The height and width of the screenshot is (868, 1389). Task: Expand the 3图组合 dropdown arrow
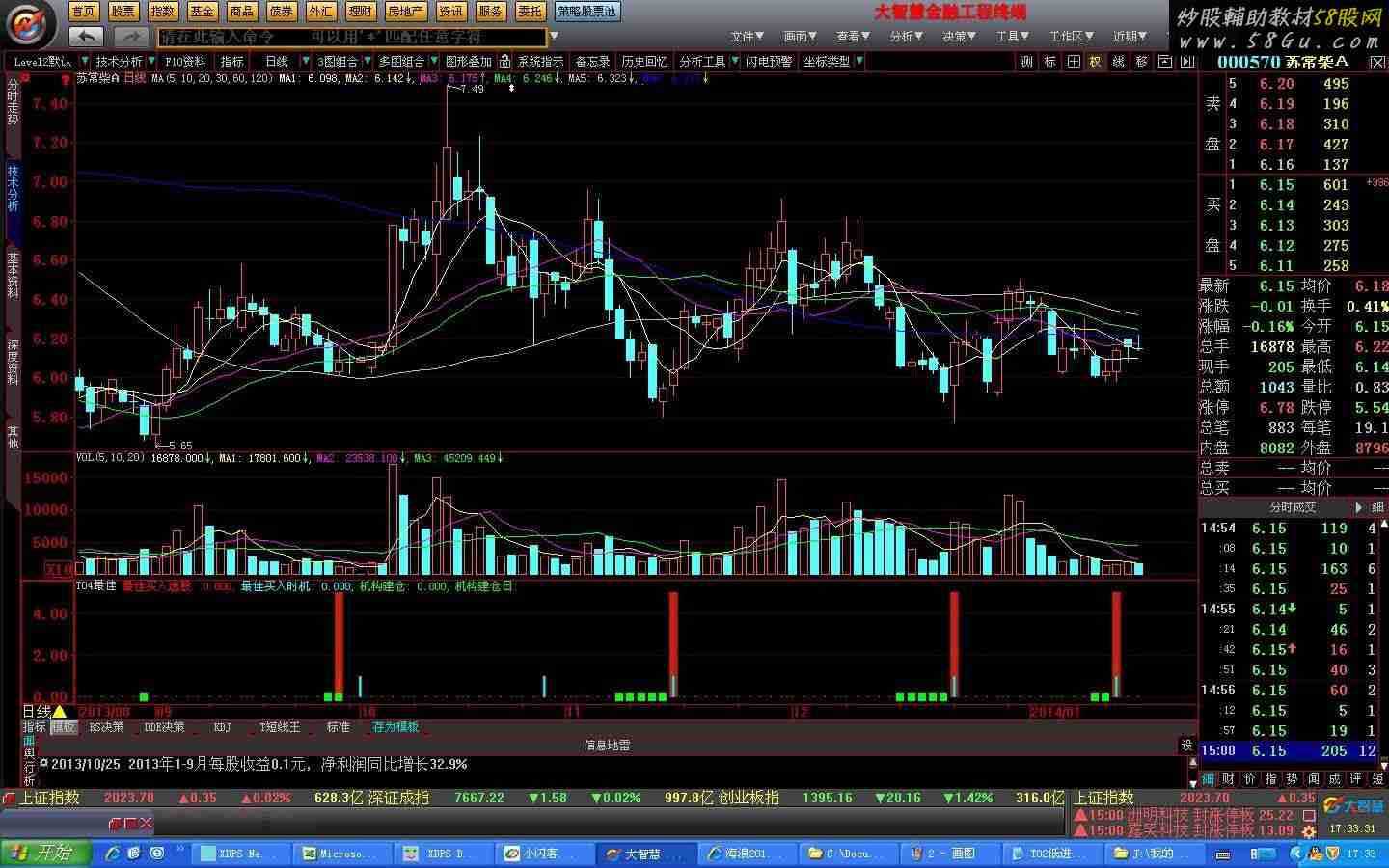[368, 61]
